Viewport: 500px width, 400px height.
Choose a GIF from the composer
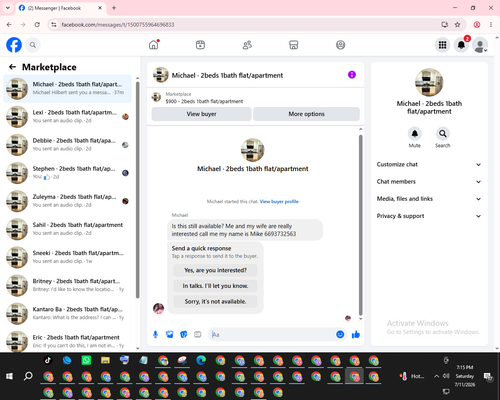point(198,334)
